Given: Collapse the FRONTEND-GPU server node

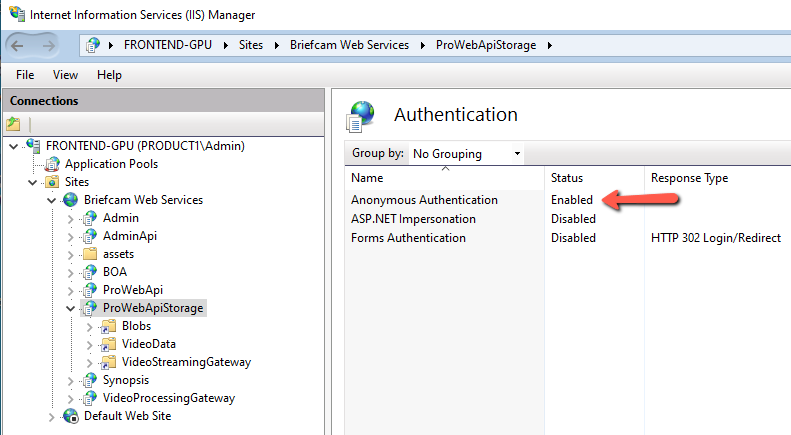Looking at the screenshot, I should [x=14, y=146].
